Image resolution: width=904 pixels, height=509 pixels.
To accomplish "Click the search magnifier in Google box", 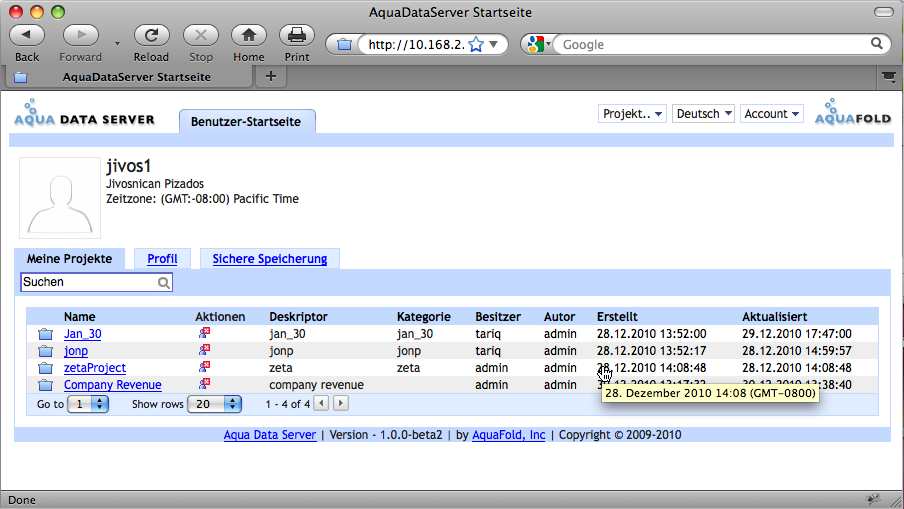I will 877,43.
